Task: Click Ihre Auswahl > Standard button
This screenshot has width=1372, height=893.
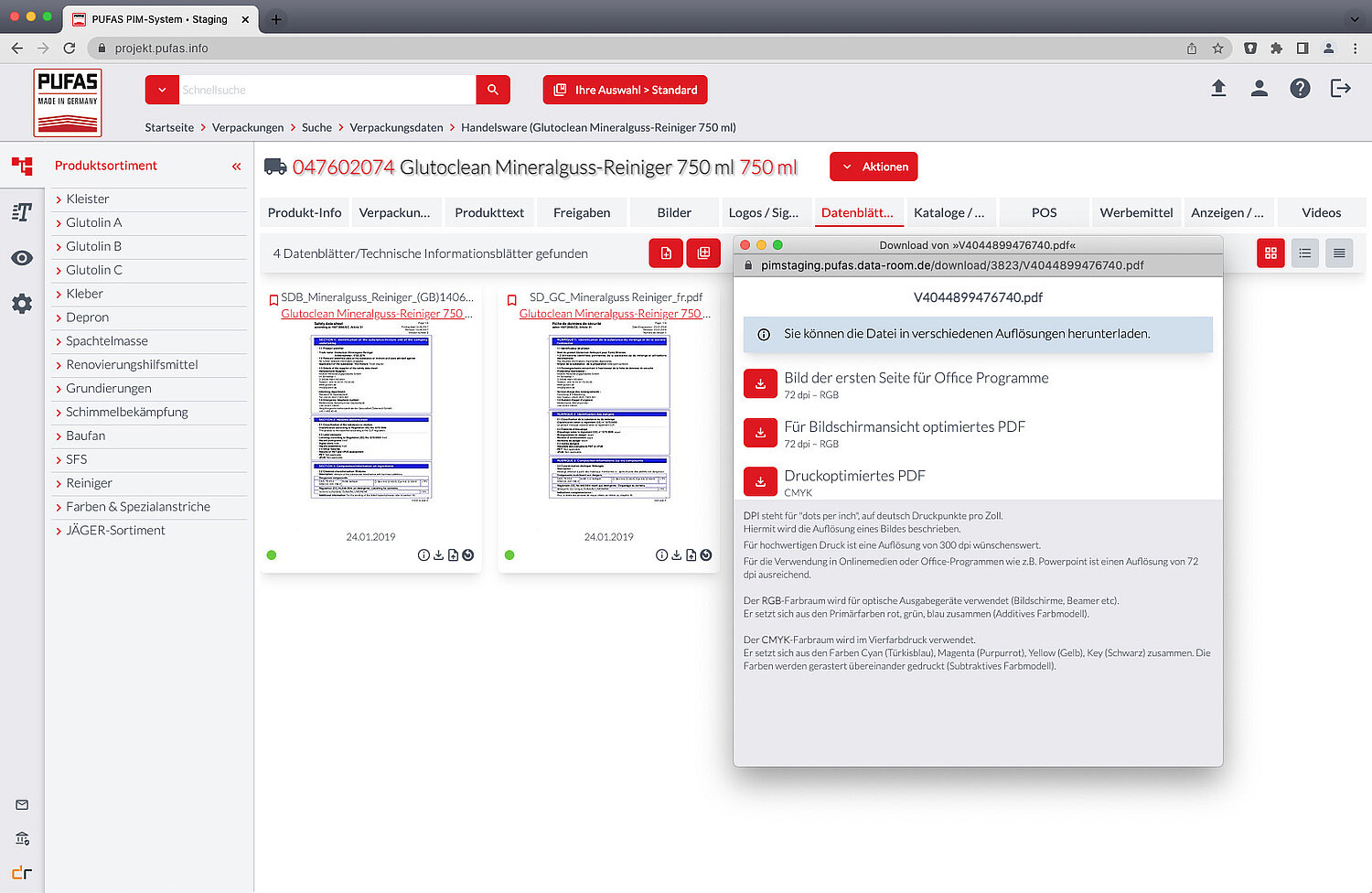Action: (x=626, y=90)
